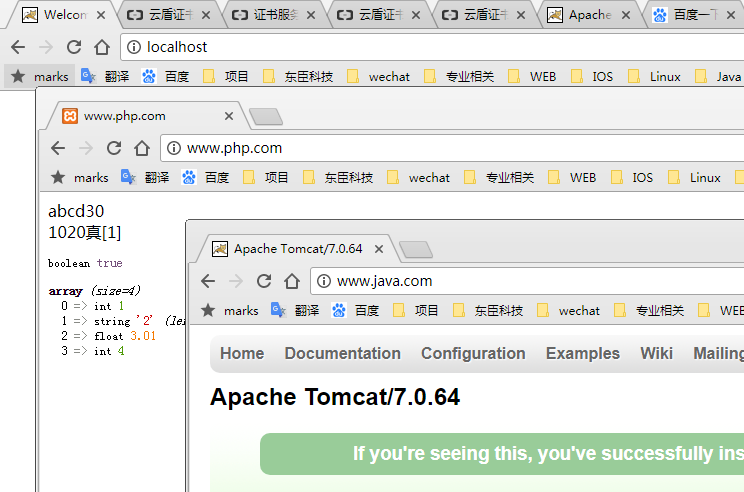Open Linux folder in www.php.com bookmarks bar
Viewport: 744px width, 492px height.
(694, 177)
